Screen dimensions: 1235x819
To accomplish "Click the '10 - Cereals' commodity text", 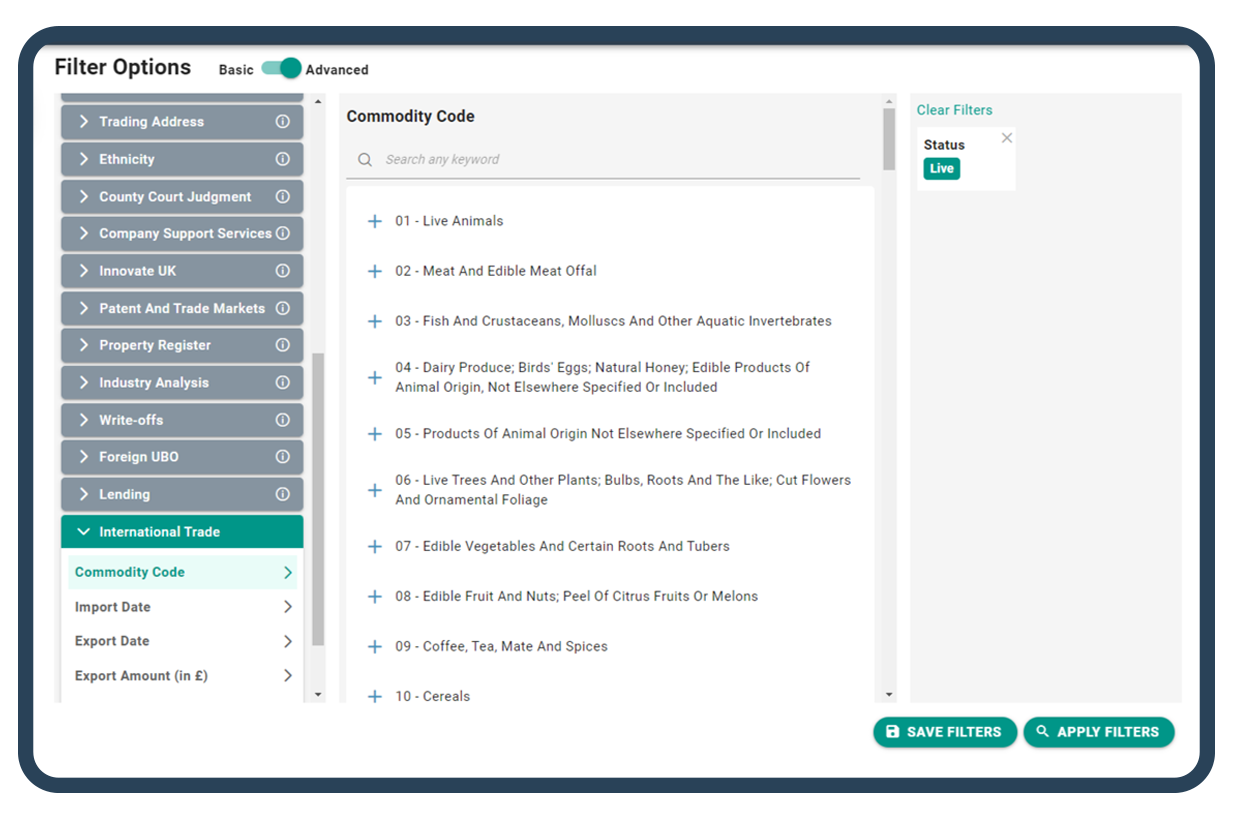I will tap(432, 697).
